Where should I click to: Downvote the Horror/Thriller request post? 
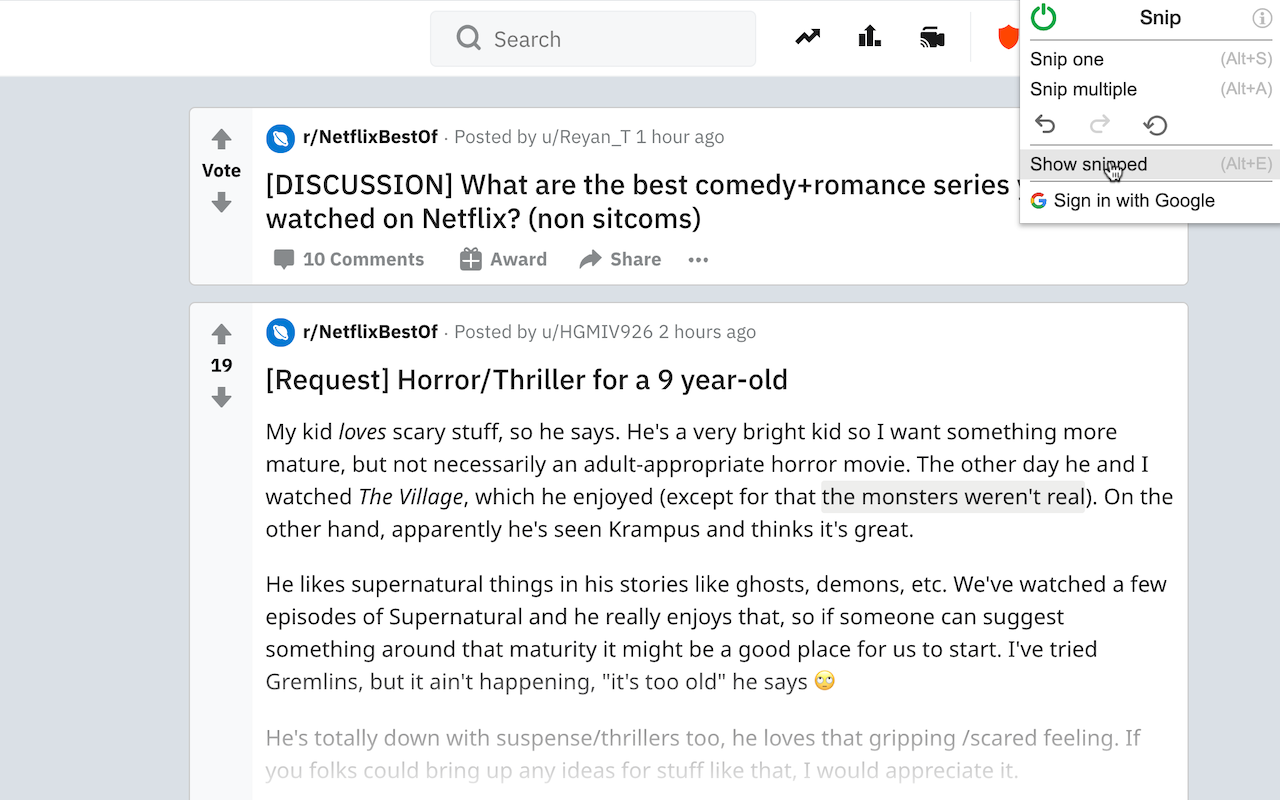point(221,398)
